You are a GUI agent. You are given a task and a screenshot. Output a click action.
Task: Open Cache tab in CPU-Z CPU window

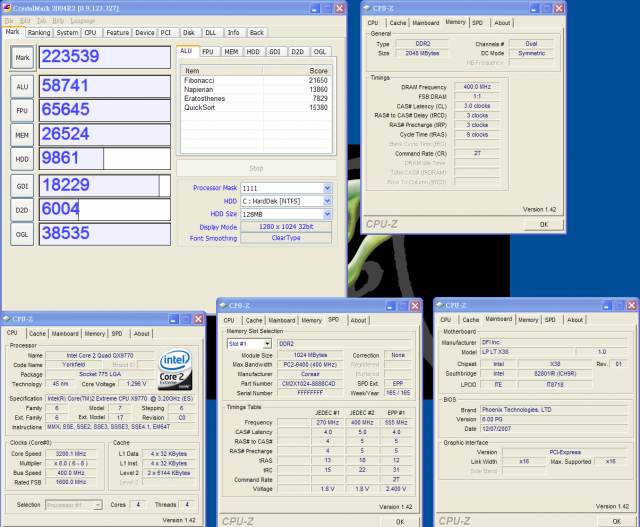click(x=38, y=334)
